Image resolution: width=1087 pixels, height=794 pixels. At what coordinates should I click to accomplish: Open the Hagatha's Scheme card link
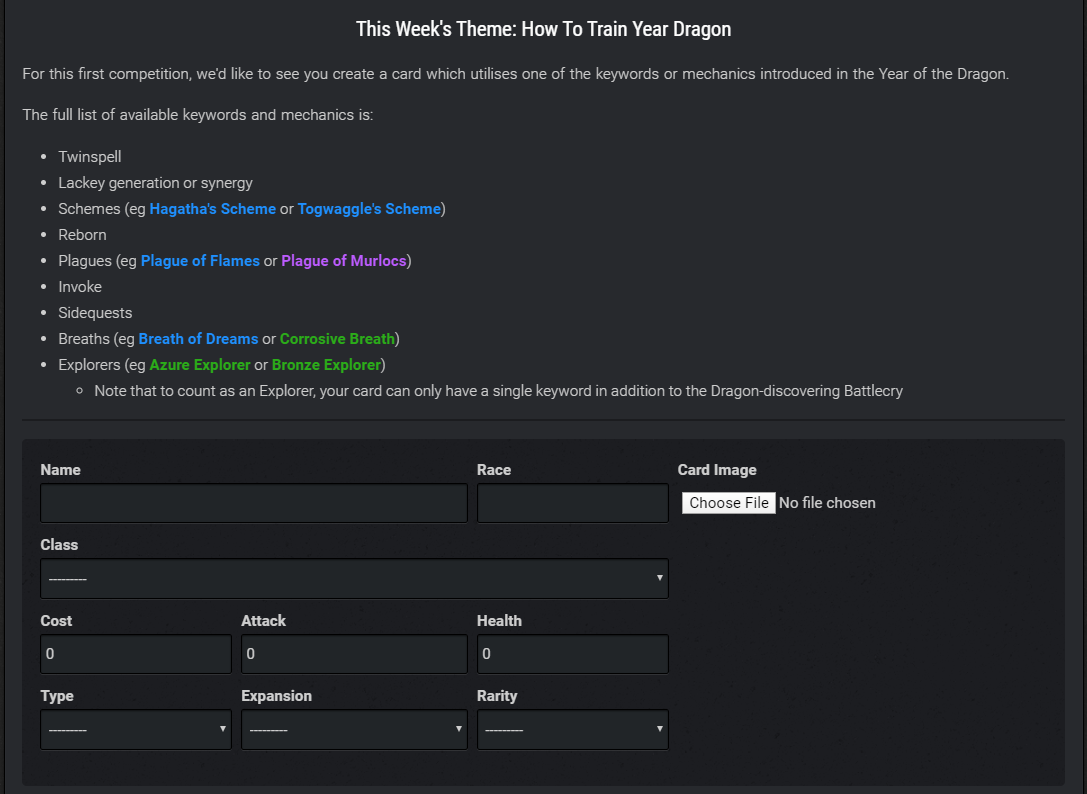(212, 209)
